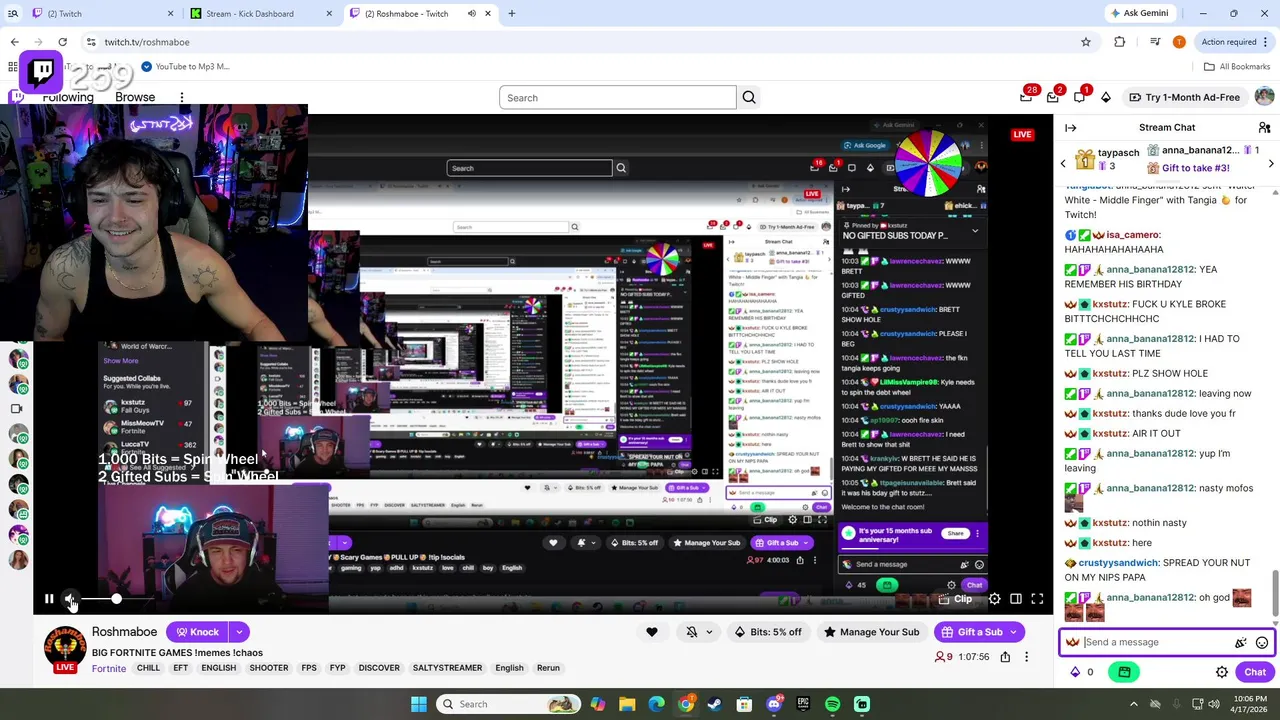Enter fullscreen on the video player

[x=1037, y=599]
